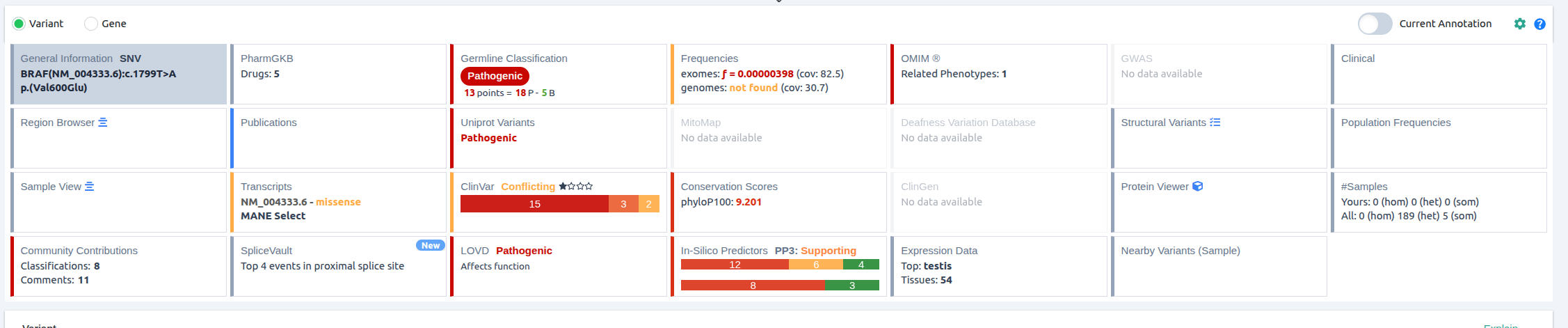
Task: Click the ClinVar star rating
Action: (575, 187)
